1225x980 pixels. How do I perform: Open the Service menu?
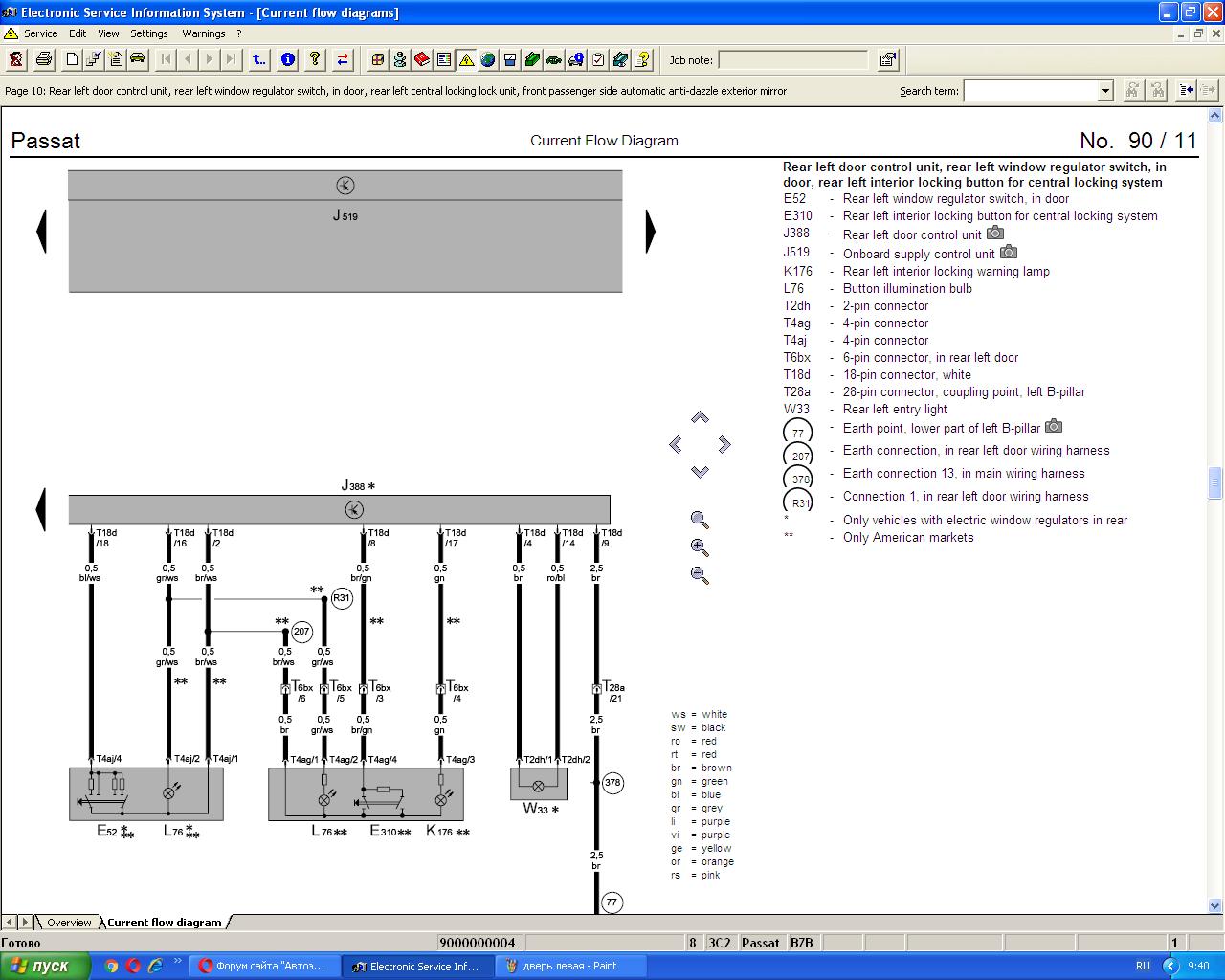(x=40, y=33)
